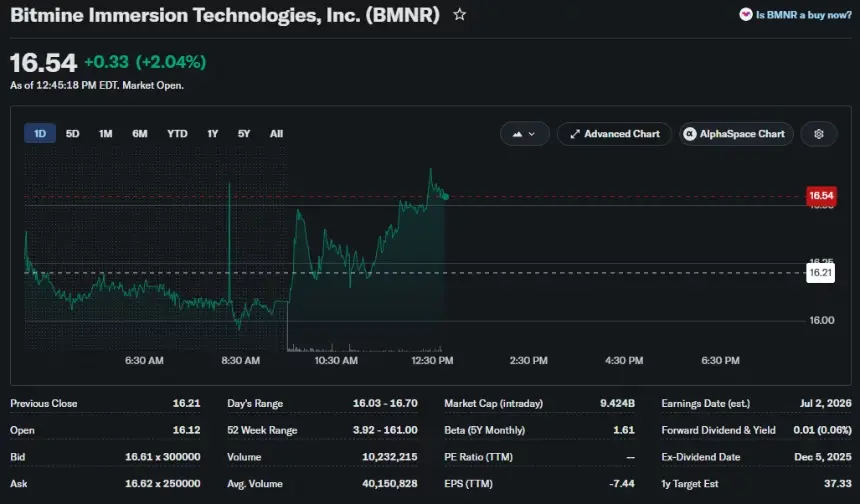
Task: Click the red 16.54 current price label
Action: (x=821, y=196)
